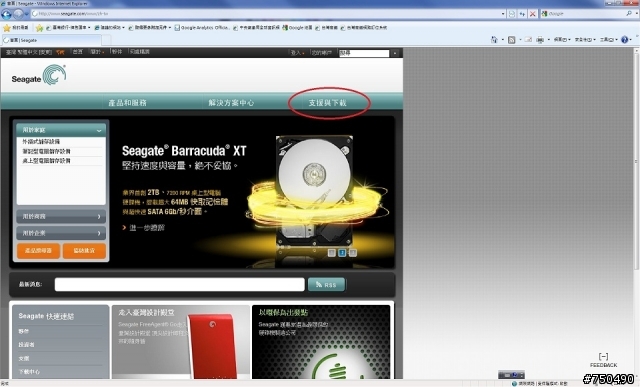Open the Tools menu in command bar

608,40
